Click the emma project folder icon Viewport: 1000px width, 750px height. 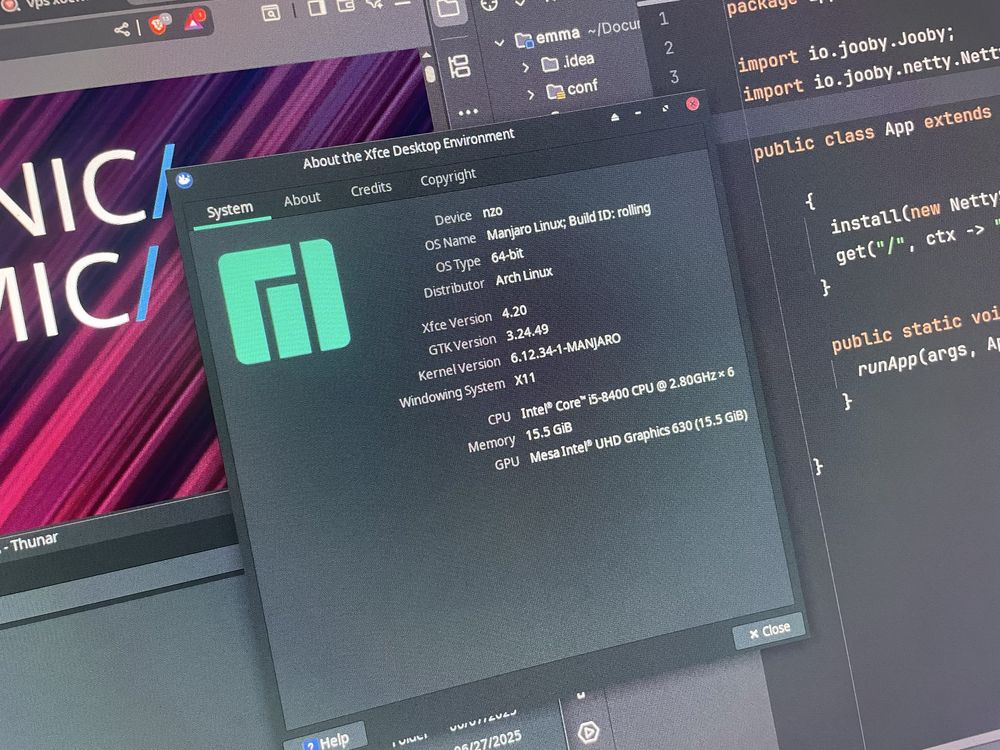click(x=524, y=41)
